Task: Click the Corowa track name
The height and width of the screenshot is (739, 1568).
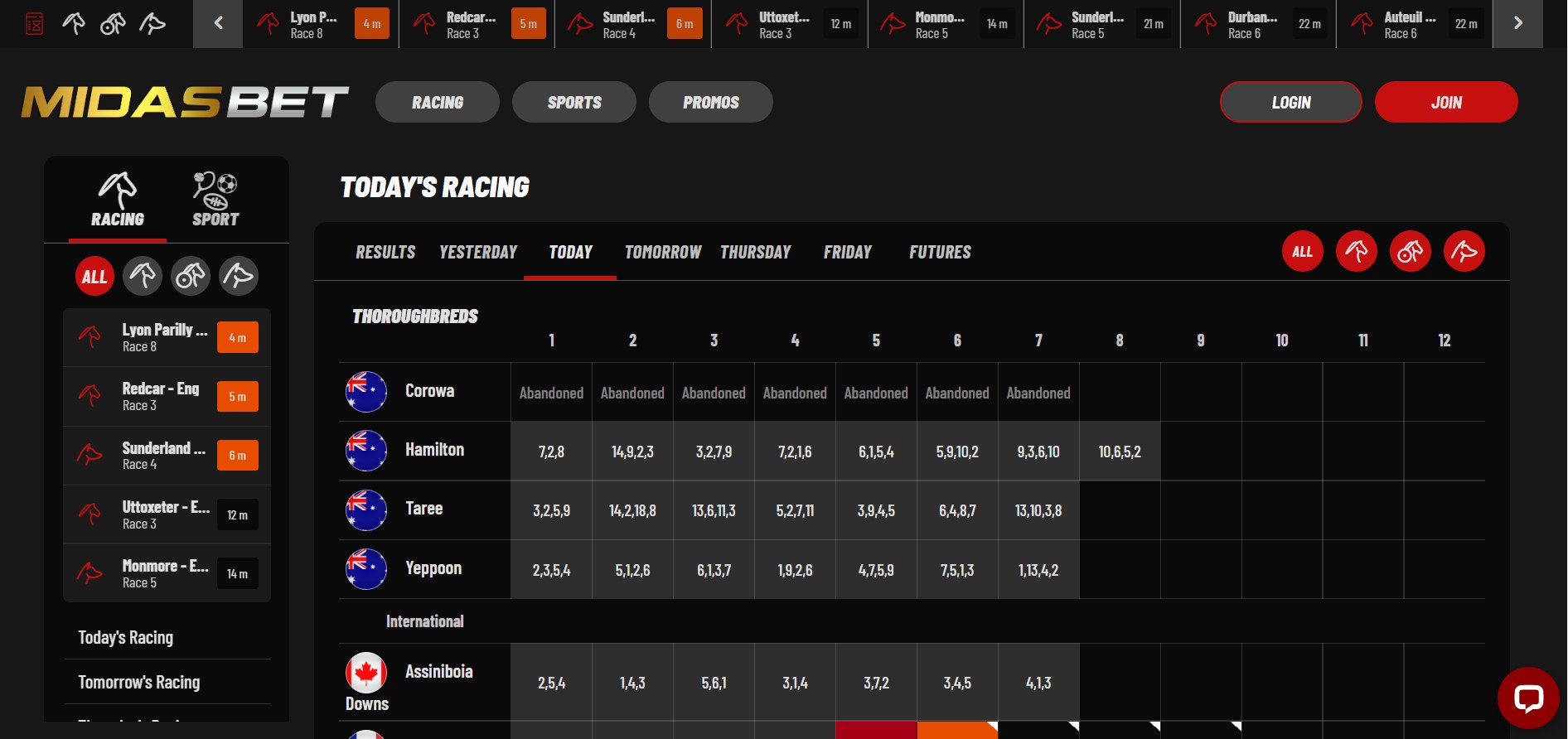Action: (429, 391)
